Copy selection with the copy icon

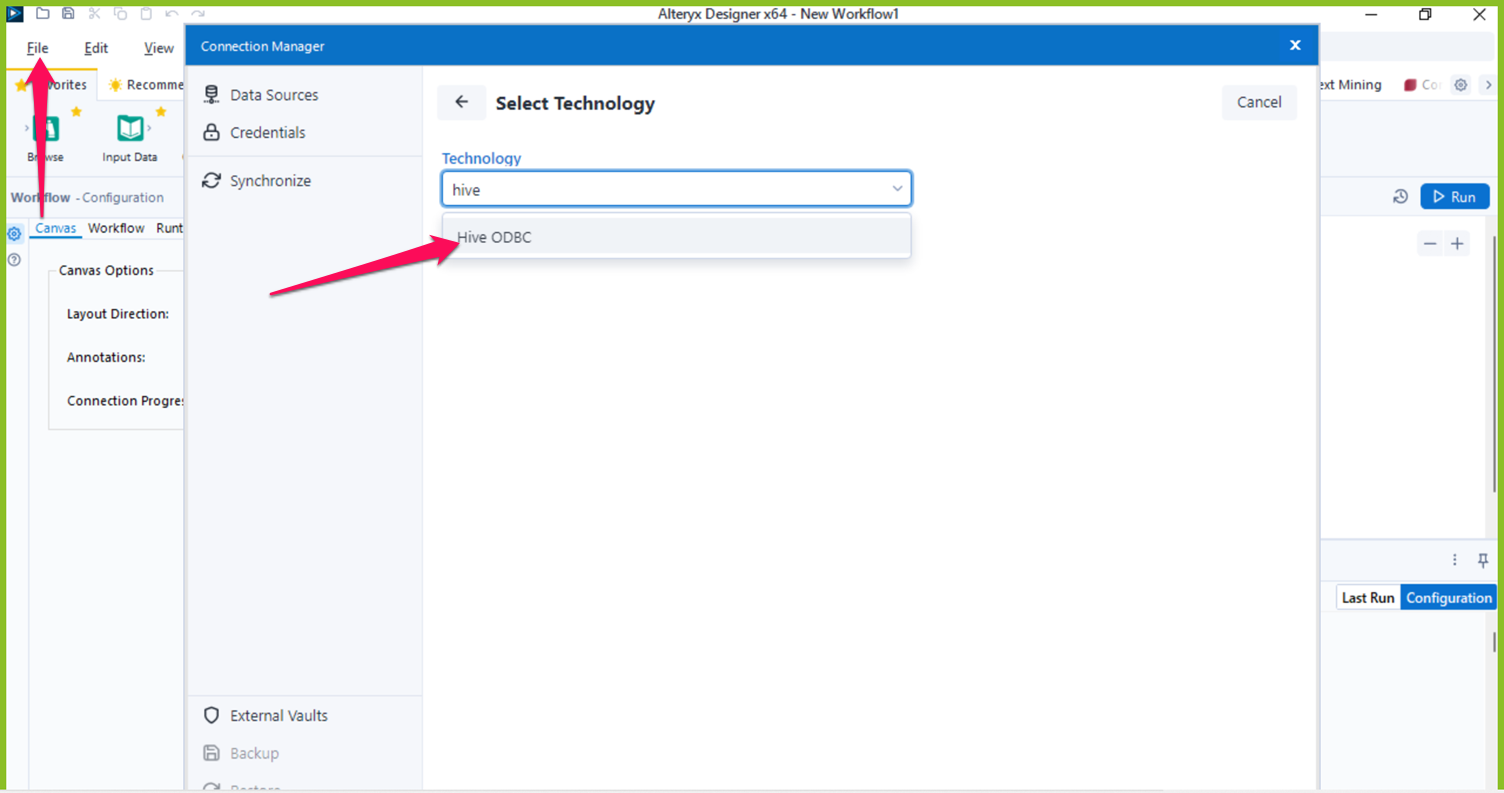click(x=120, y=13)
